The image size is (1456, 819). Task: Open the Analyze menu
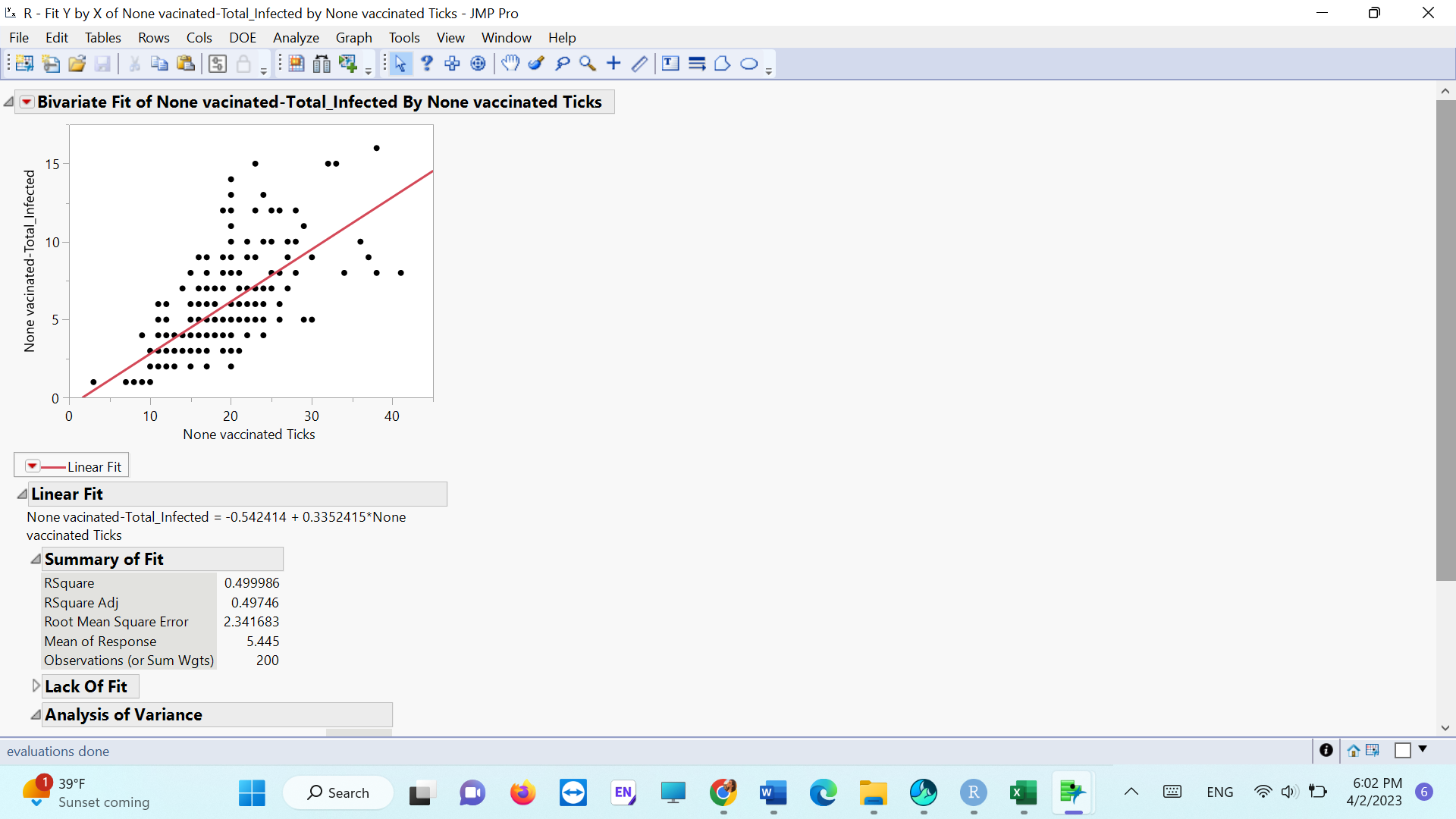tap(295, 37)
